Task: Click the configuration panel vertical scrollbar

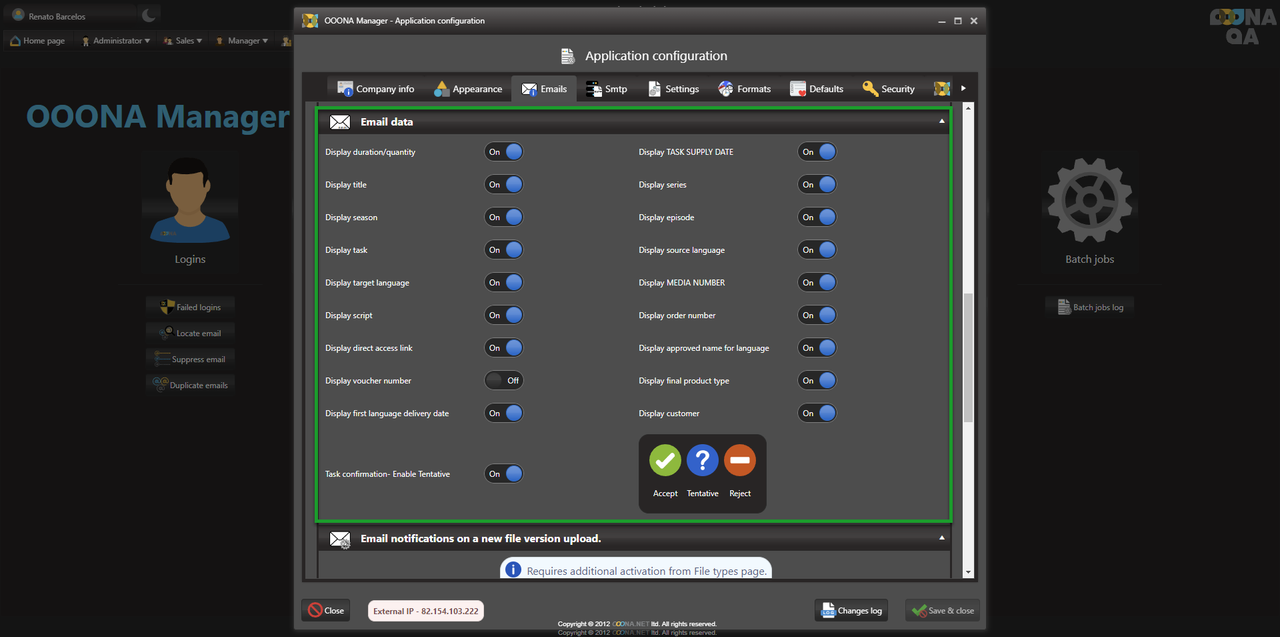Action: coord(967,360)
